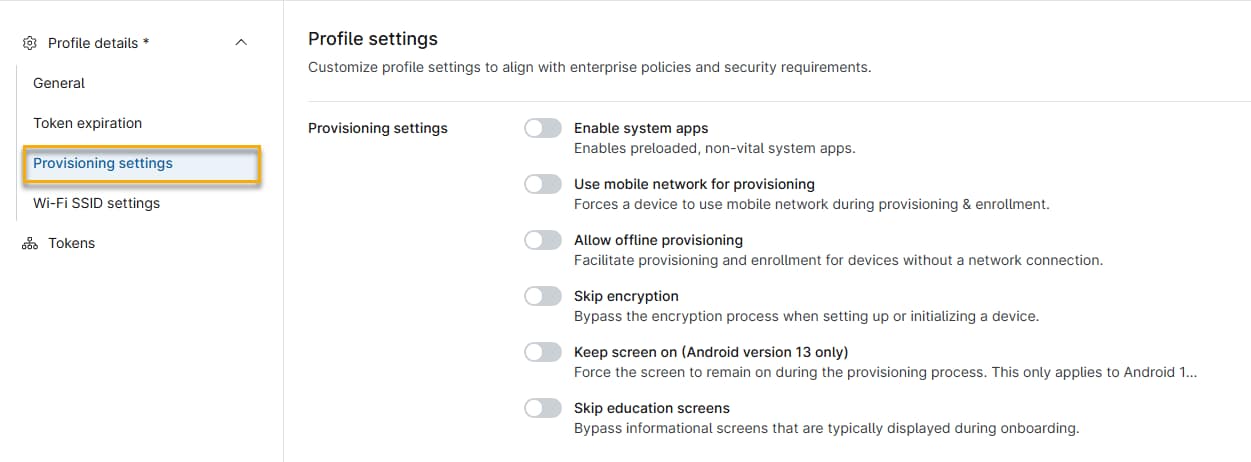Switch on Skip education screens toggle
This screenshot has width=1251, height=462.
(543, 408)
